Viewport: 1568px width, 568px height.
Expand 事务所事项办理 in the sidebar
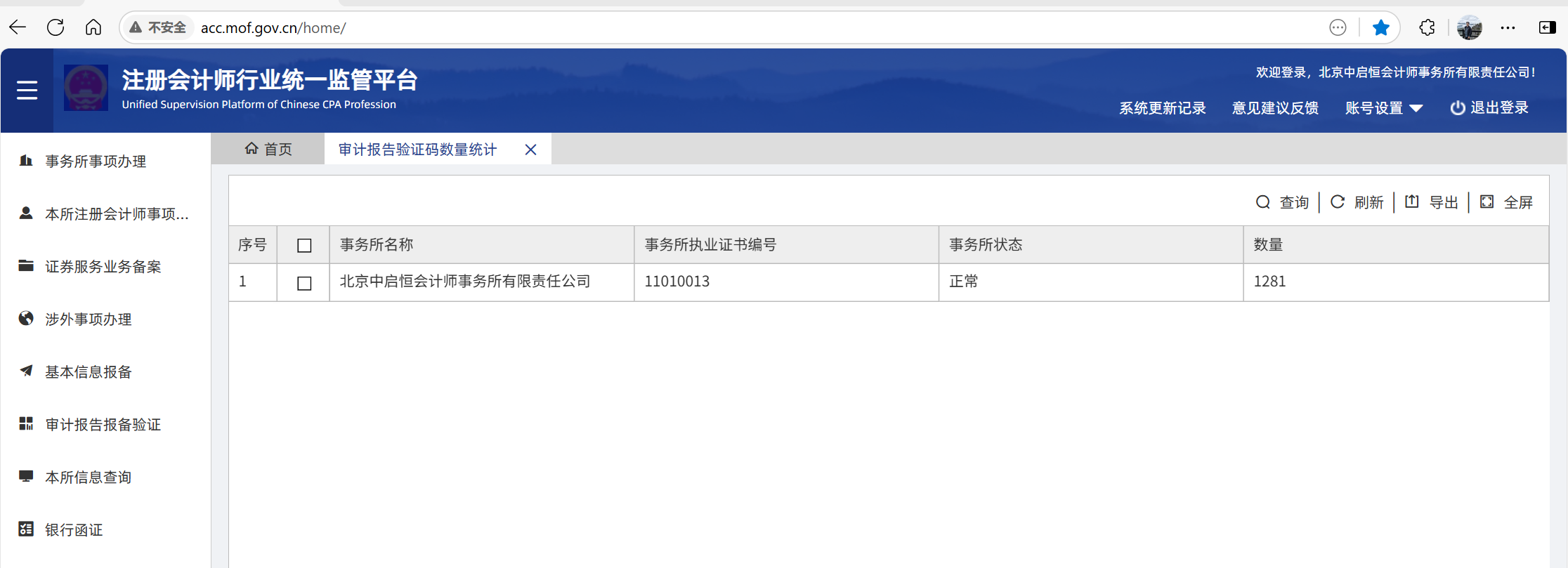click(x=96, y=161)
